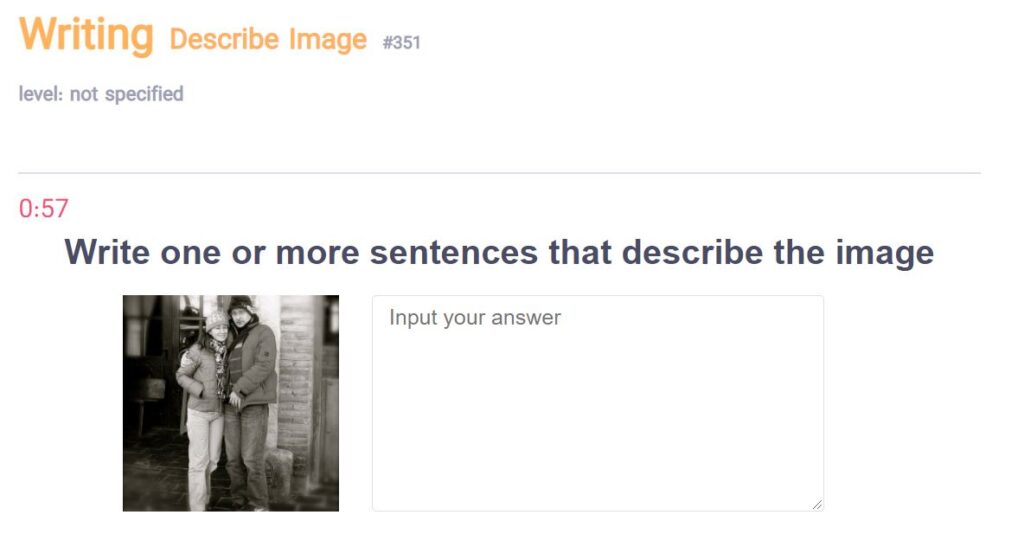The width and height of the screenshot is (1024, 560).
Task: Click the word 'Image' in the orange title
Action: tap(327, 39)
